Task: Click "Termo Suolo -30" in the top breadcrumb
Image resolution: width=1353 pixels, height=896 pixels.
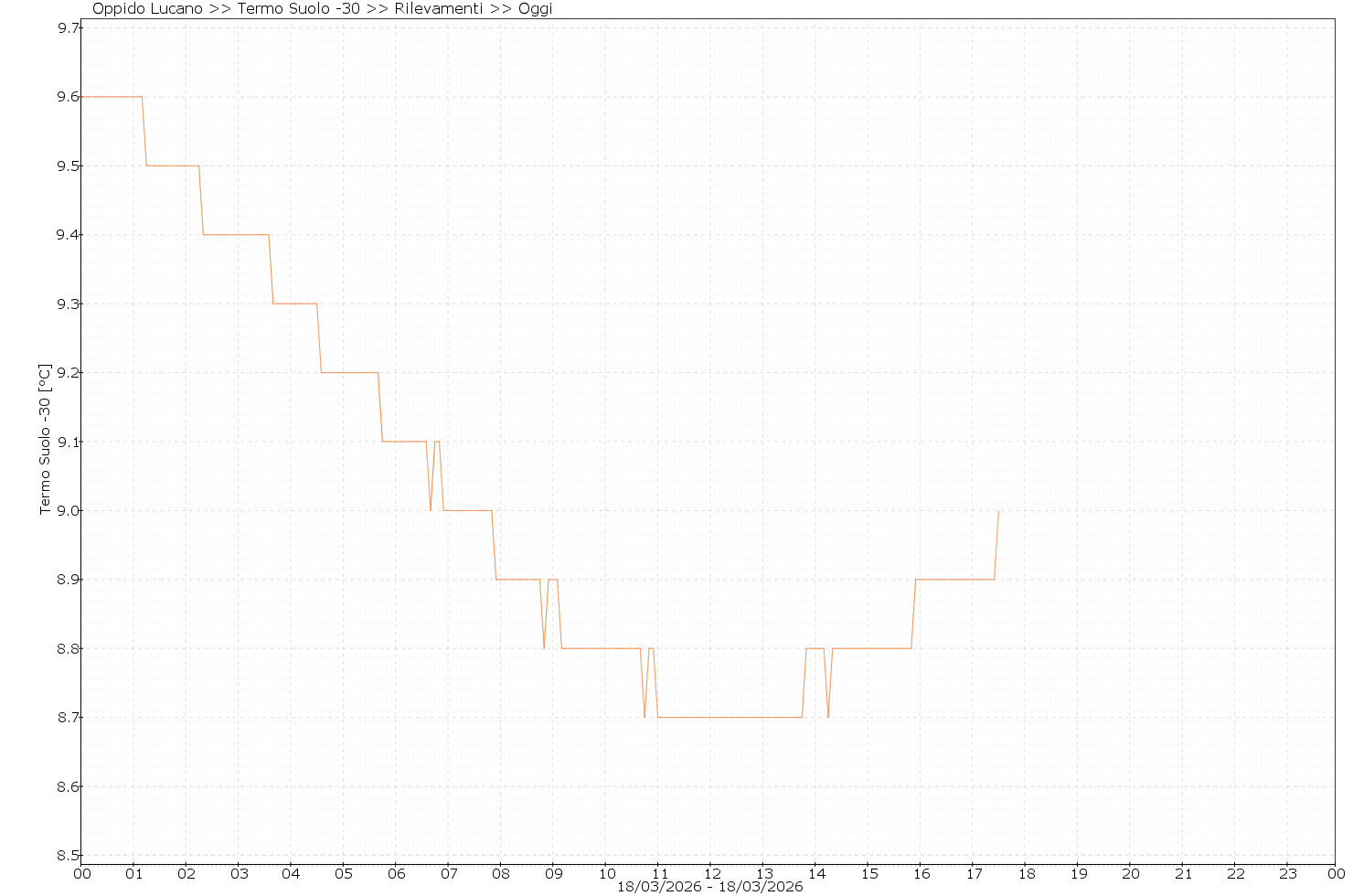Action: [x=292, y=9]
